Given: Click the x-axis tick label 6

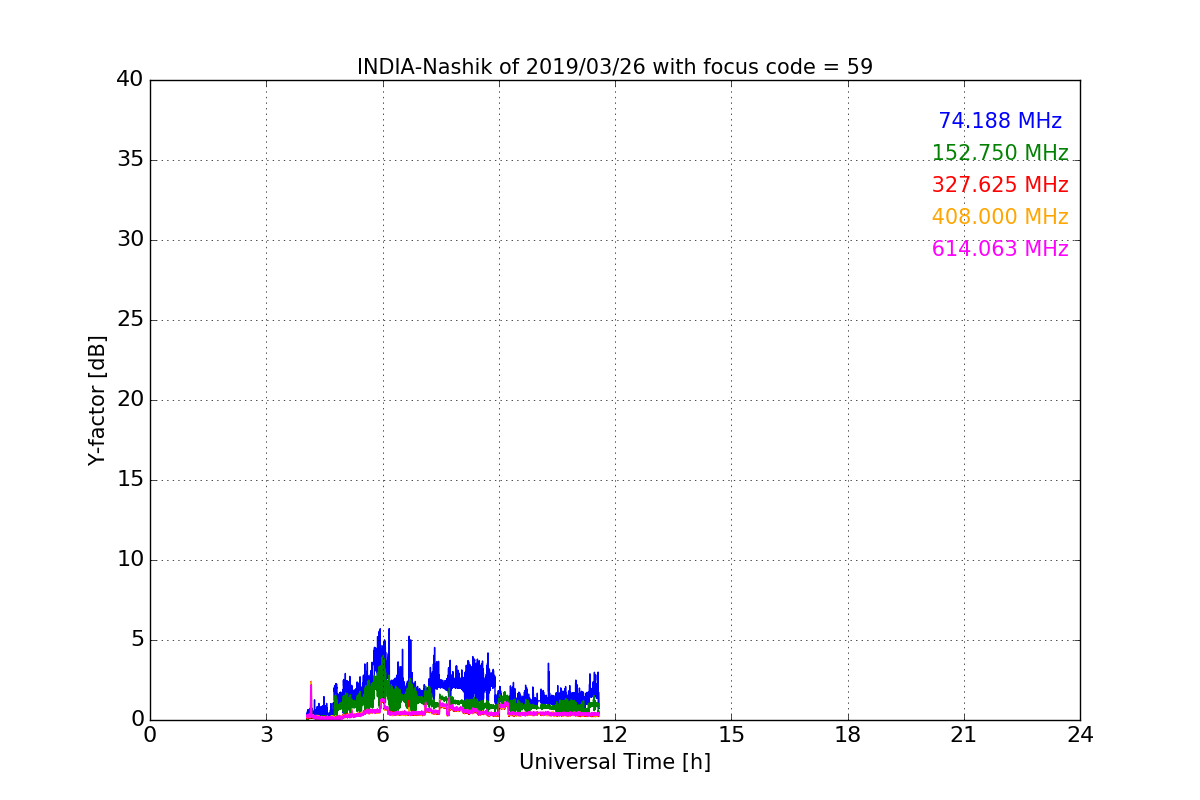Looking at the screenshot, I should (x=383, y=735).
